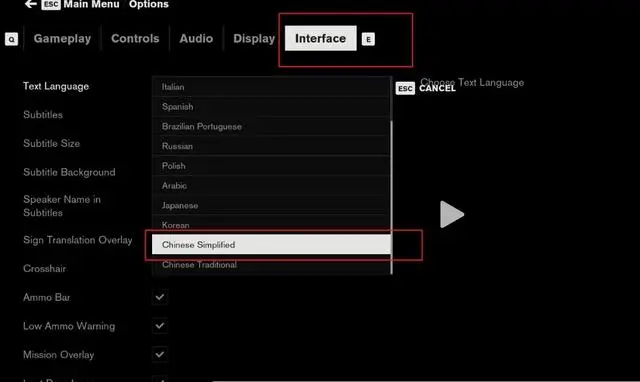
Task: Select Speaker Name in Subtitles setting
Action: click(x=62, y=206)
